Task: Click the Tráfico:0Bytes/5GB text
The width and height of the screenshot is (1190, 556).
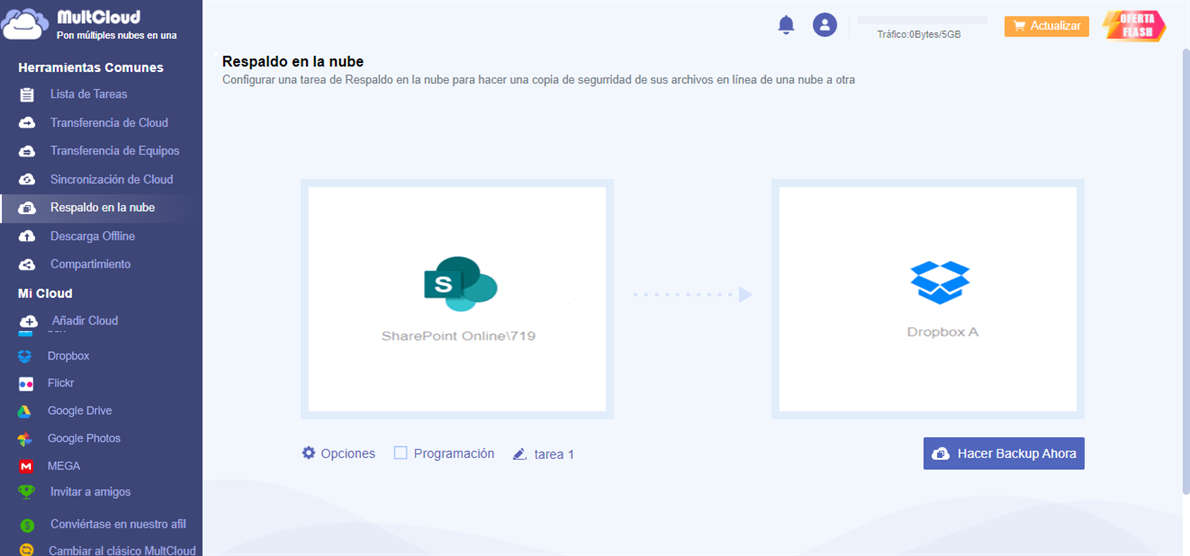Action: 919,34
